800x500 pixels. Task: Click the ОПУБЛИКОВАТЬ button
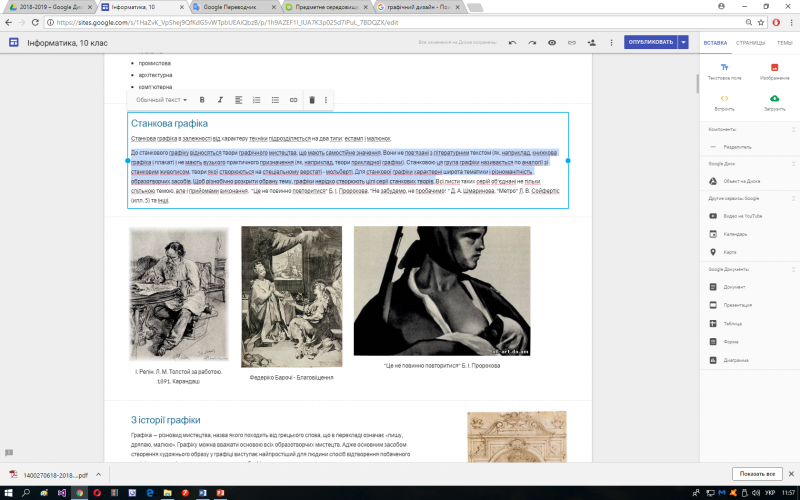click(x=651, y=42)
